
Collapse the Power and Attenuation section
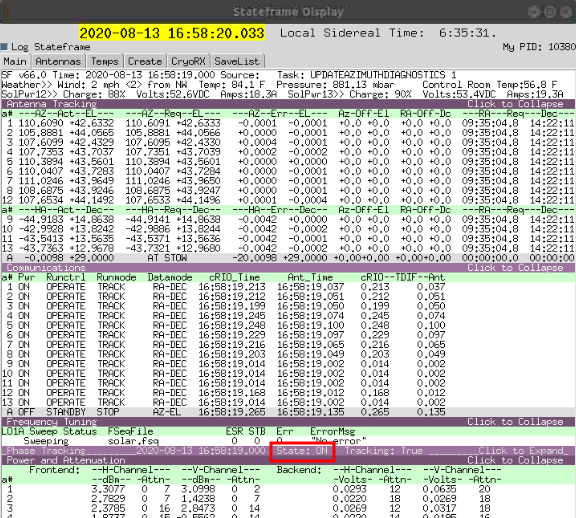[515, 460]
